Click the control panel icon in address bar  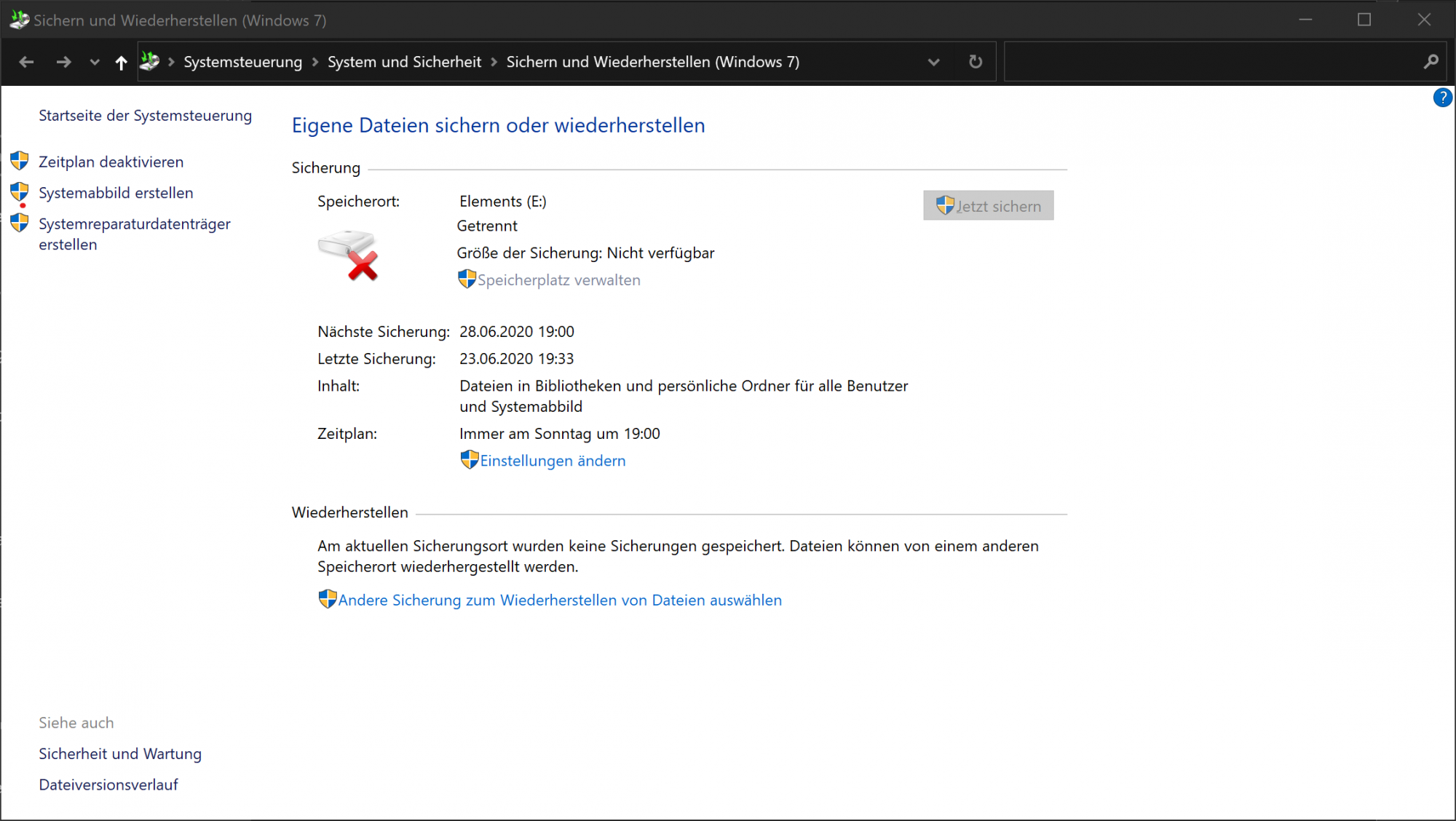[150, 62]
